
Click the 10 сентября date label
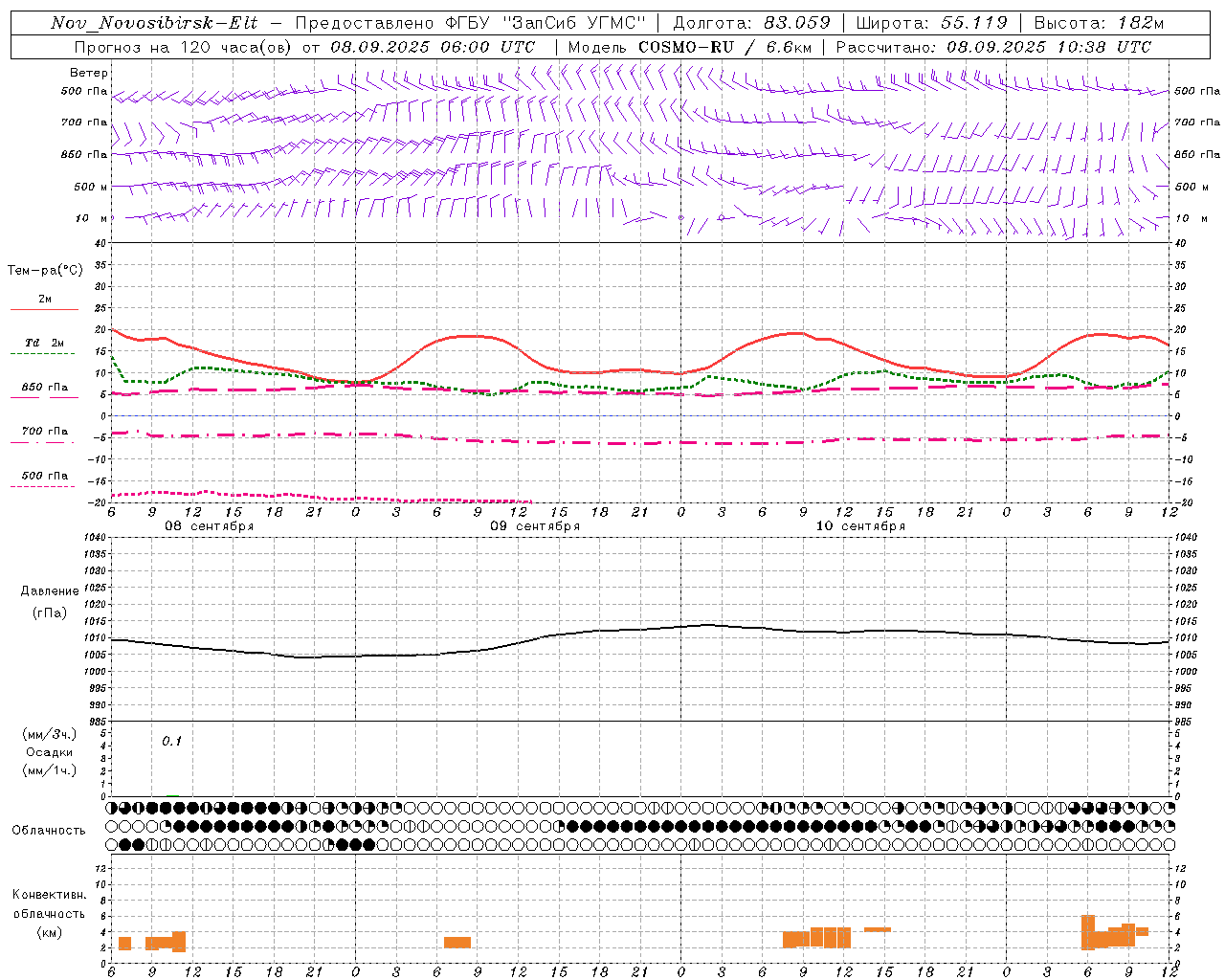pos(860,526)
